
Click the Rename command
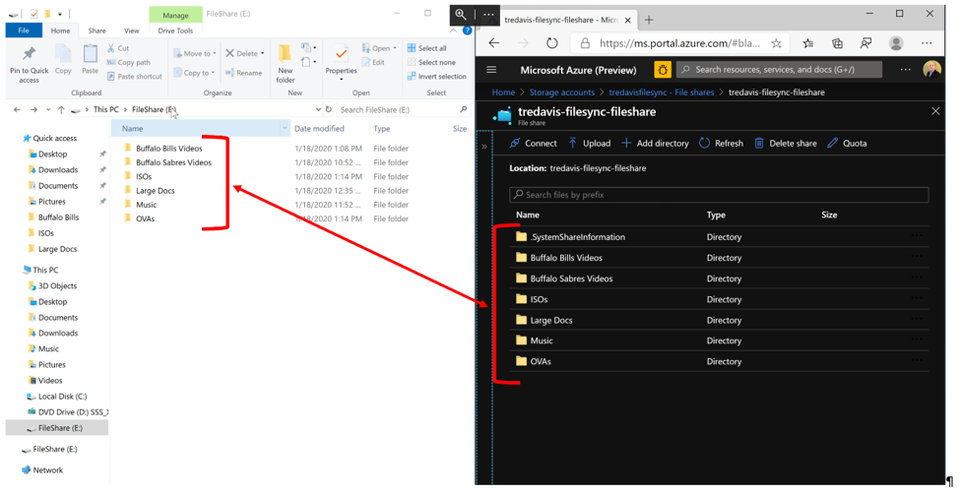pyautogui.click(x=244, y=73)
